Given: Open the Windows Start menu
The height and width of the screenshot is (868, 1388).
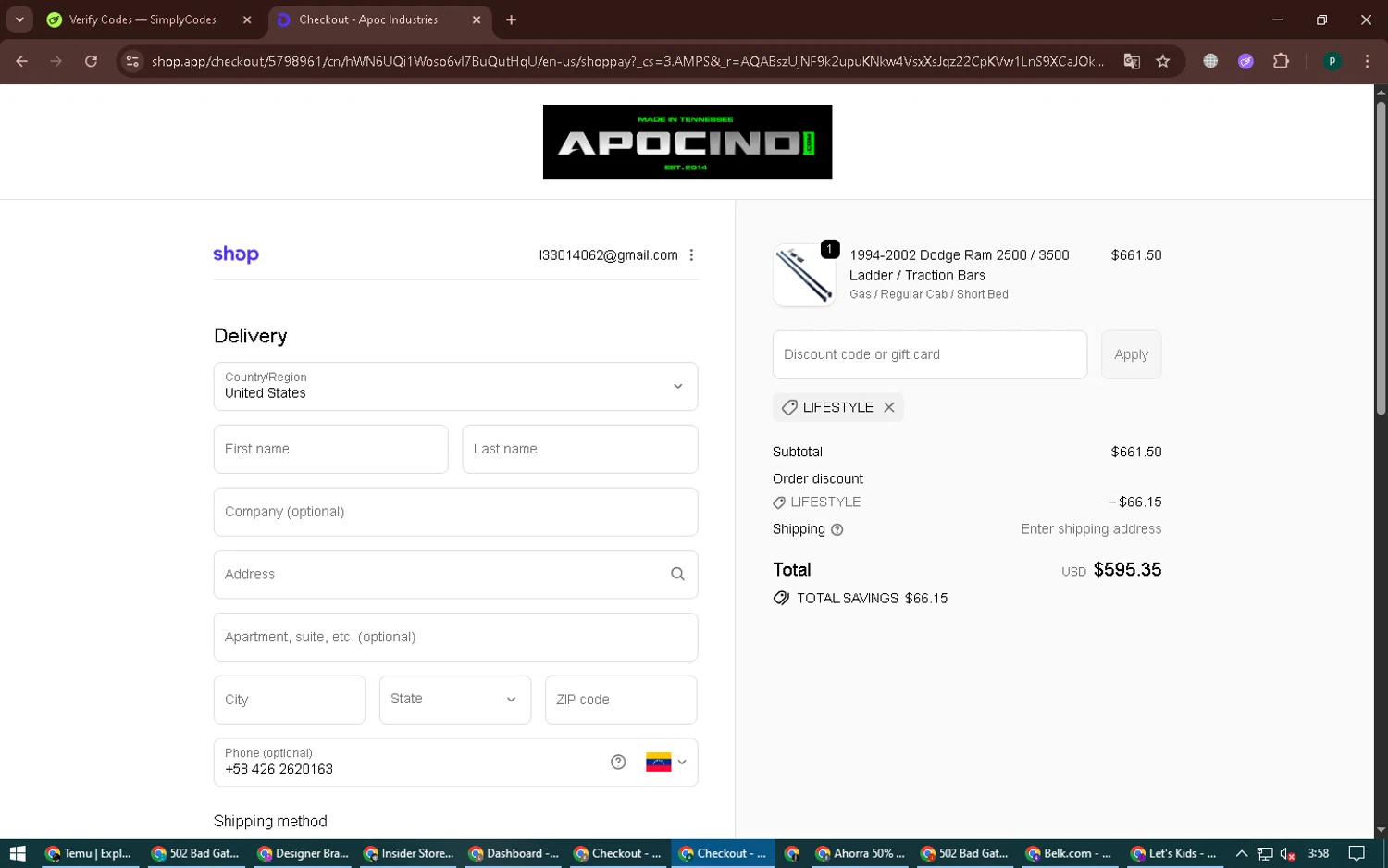Looking at the screenshot, I should click(18, 853).
